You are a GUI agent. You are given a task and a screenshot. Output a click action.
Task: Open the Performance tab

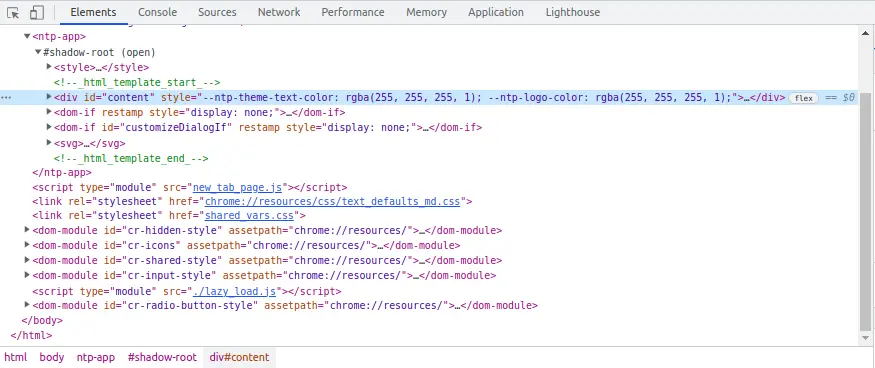[x=353, y=12]
